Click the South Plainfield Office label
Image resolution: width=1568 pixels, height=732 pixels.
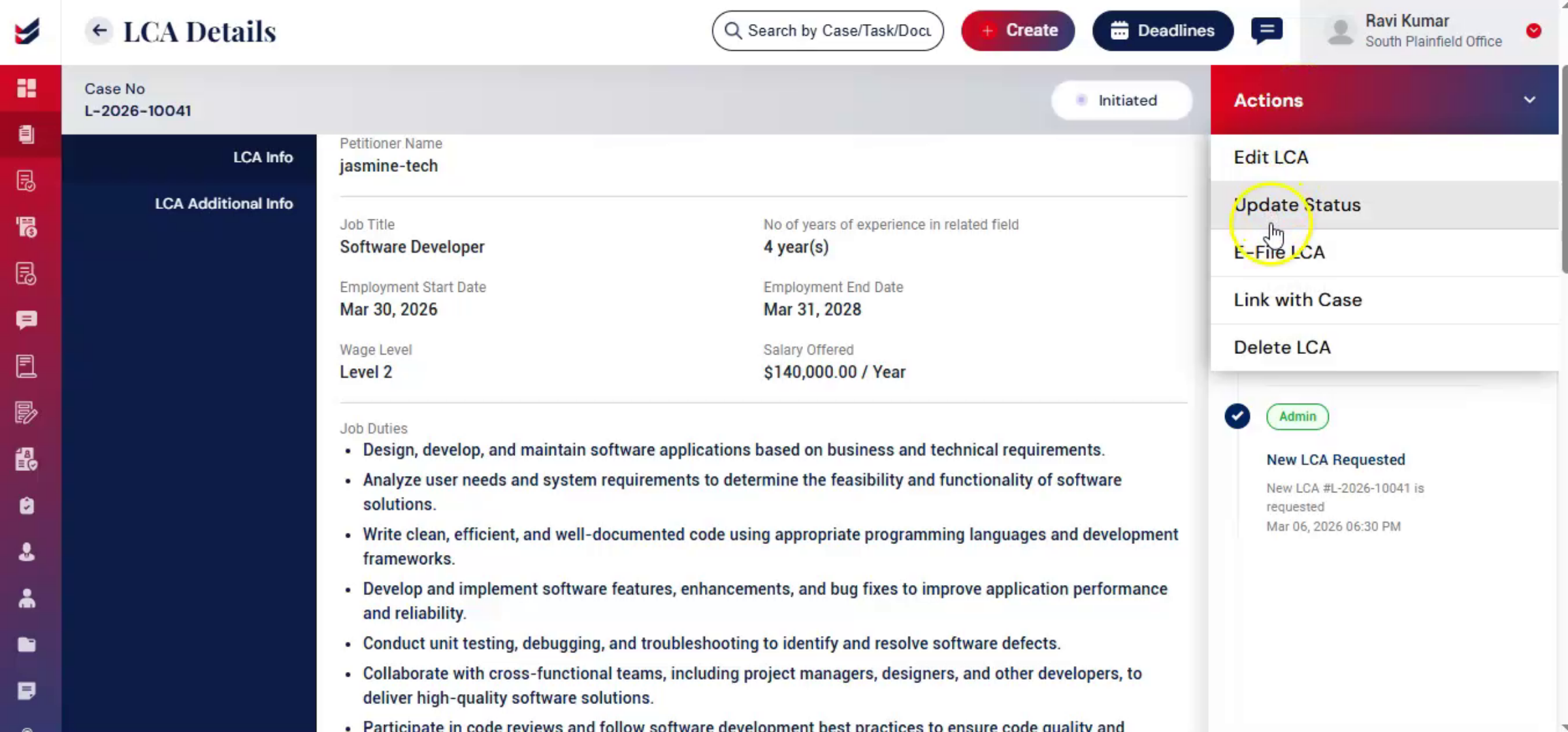pyautogui.click(x=1433, y=42)
